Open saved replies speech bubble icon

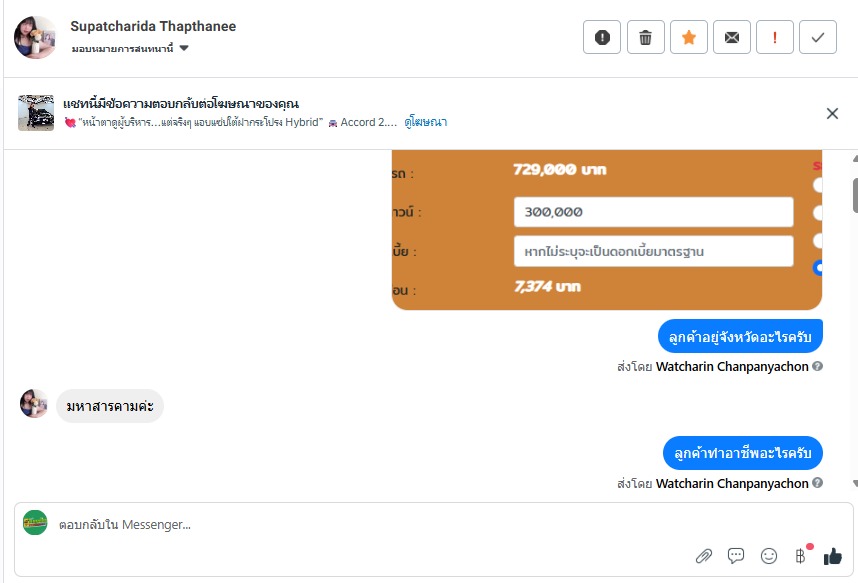tap(736, 556)
